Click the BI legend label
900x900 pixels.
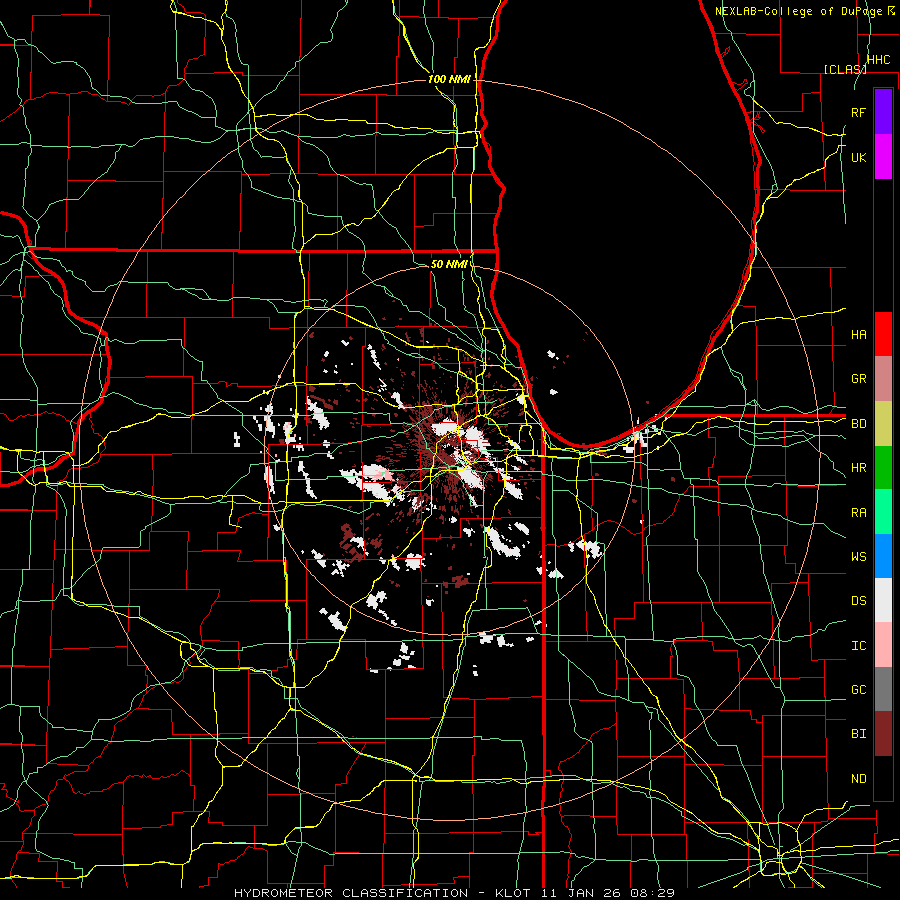click(858, 734)
